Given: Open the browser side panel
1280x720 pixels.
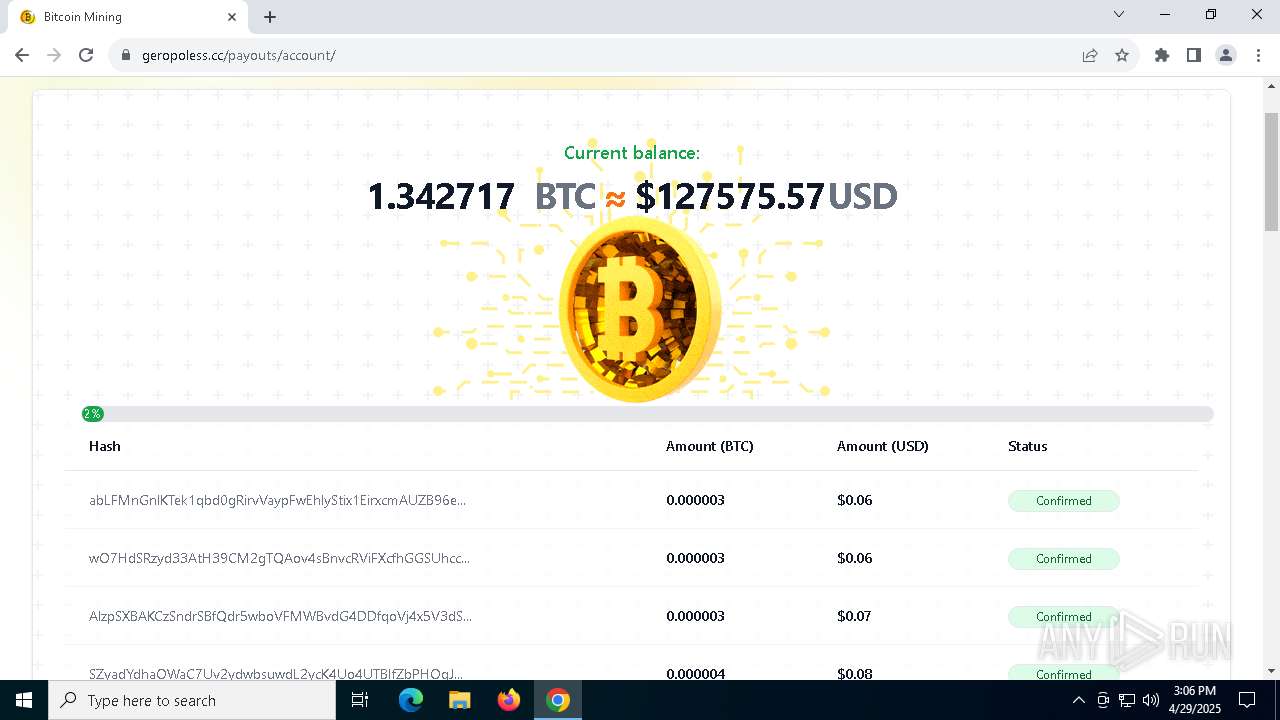Looking at the screenshot, I should (x=1194, y=55).
